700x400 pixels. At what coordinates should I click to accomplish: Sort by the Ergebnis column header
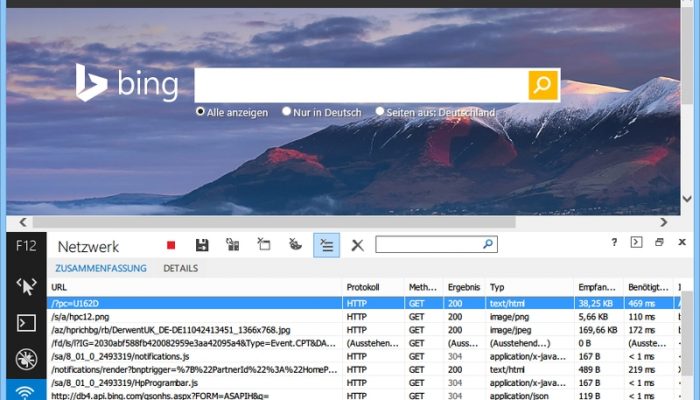coord(464,288)
